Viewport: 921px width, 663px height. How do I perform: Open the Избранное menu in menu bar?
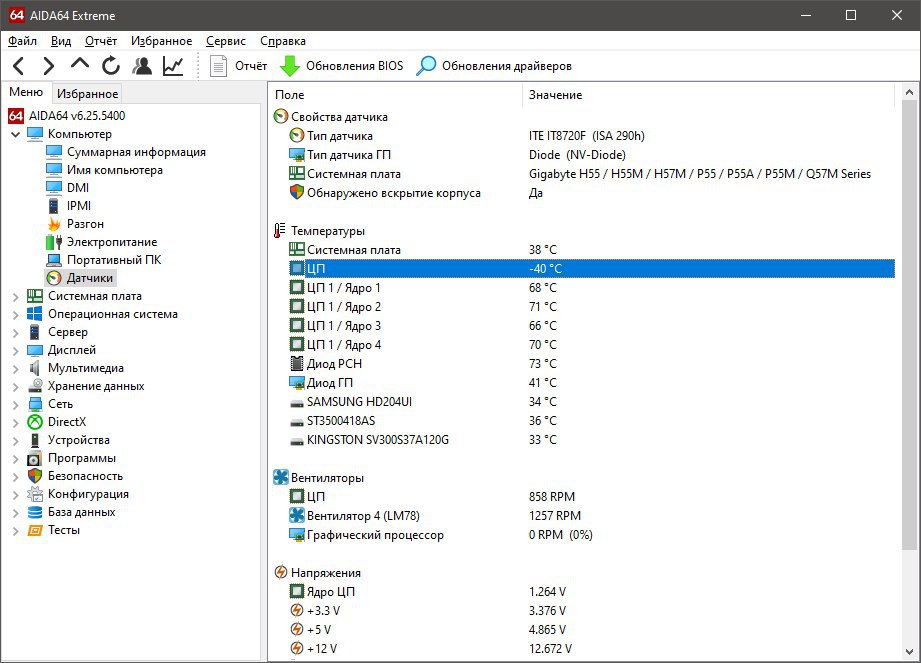162,41
